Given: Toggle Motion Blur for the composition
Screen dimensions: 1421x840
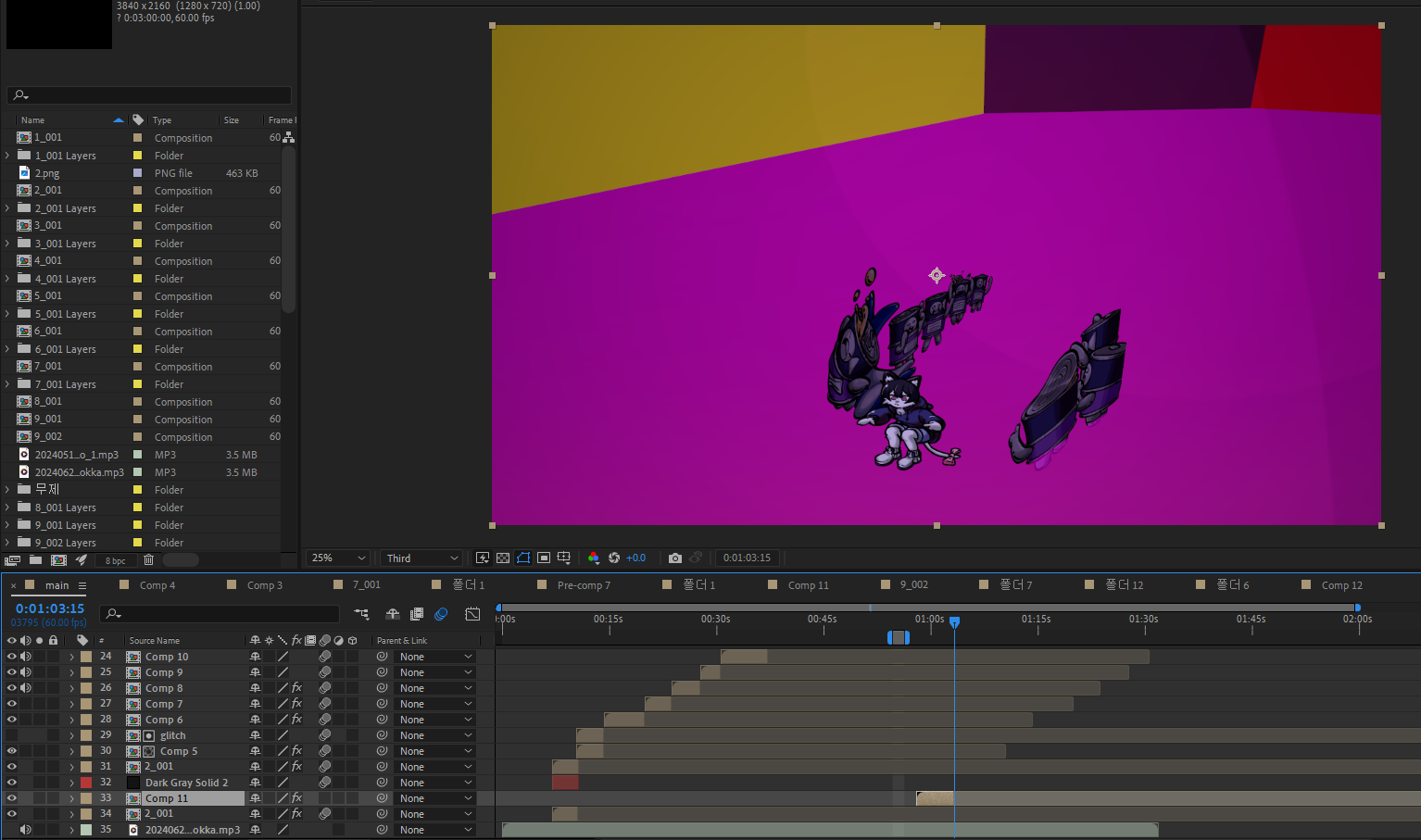Looking at the screenshot, I should [x=441, y=614].
